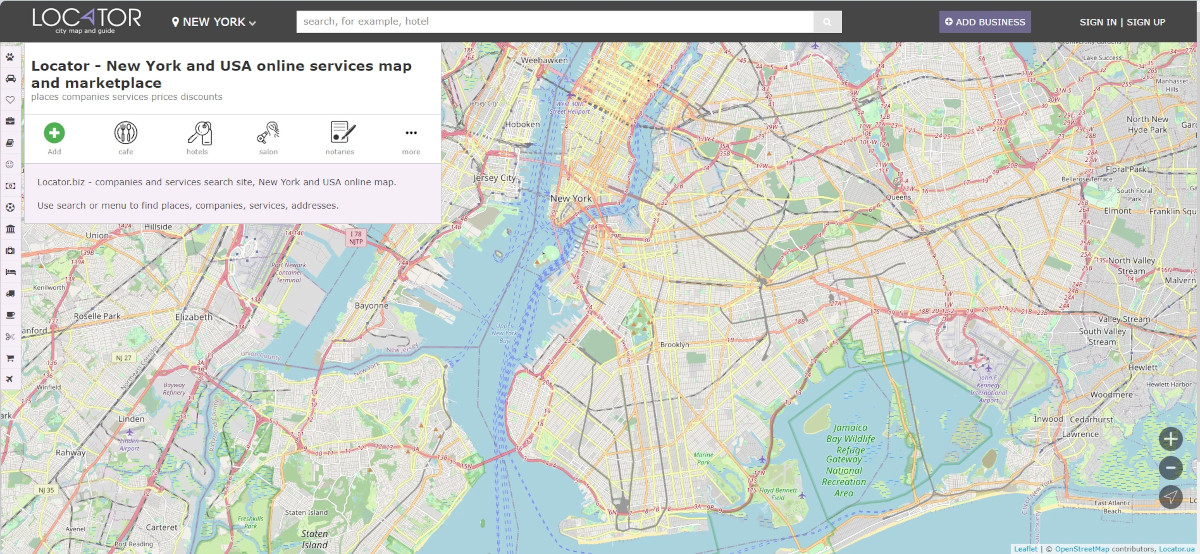This screenshot has width=1200, height=554.
Task: Click the search magnifier button
Action: [827, 22]
